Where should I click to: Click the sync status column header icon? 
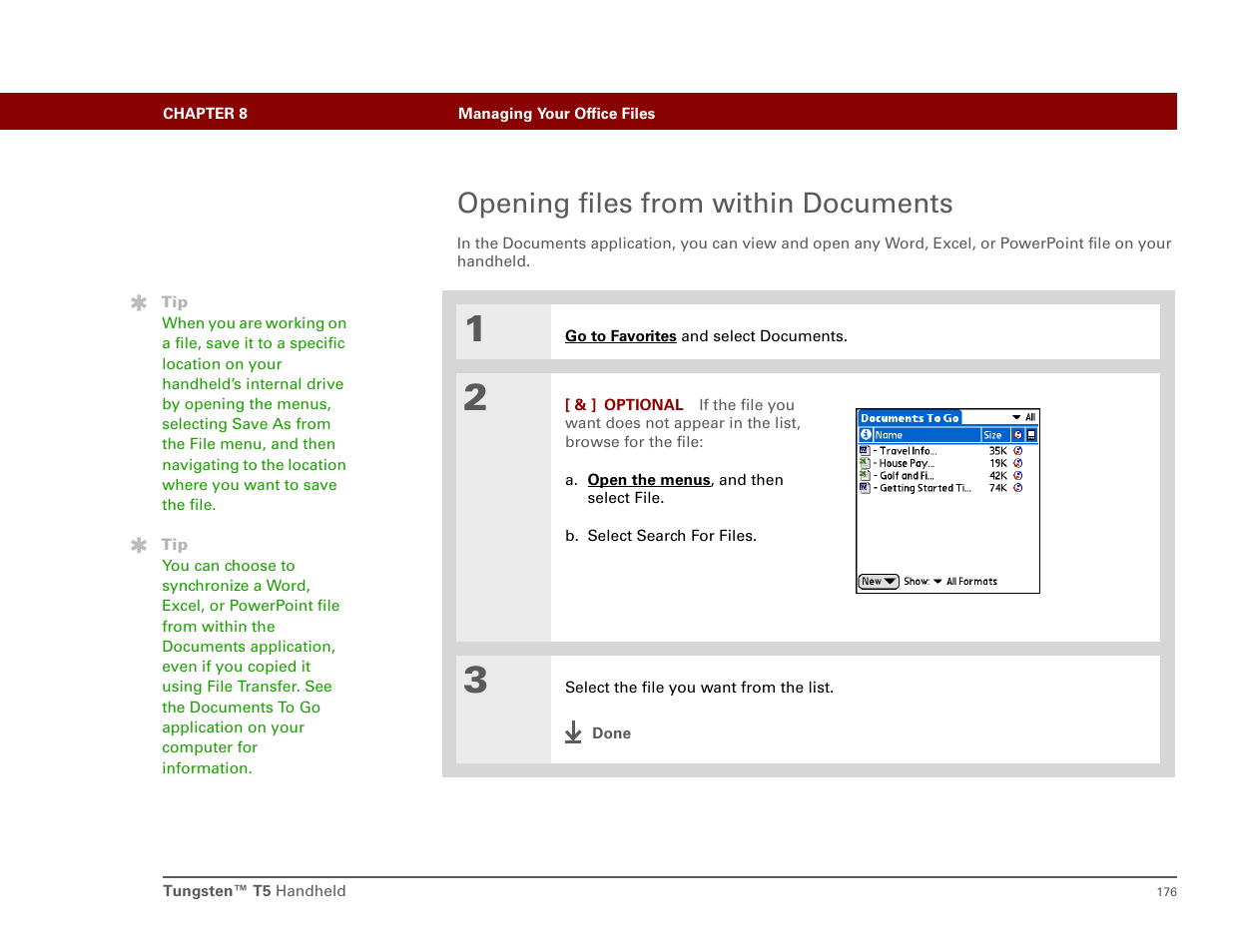[x=1017, y=435]
